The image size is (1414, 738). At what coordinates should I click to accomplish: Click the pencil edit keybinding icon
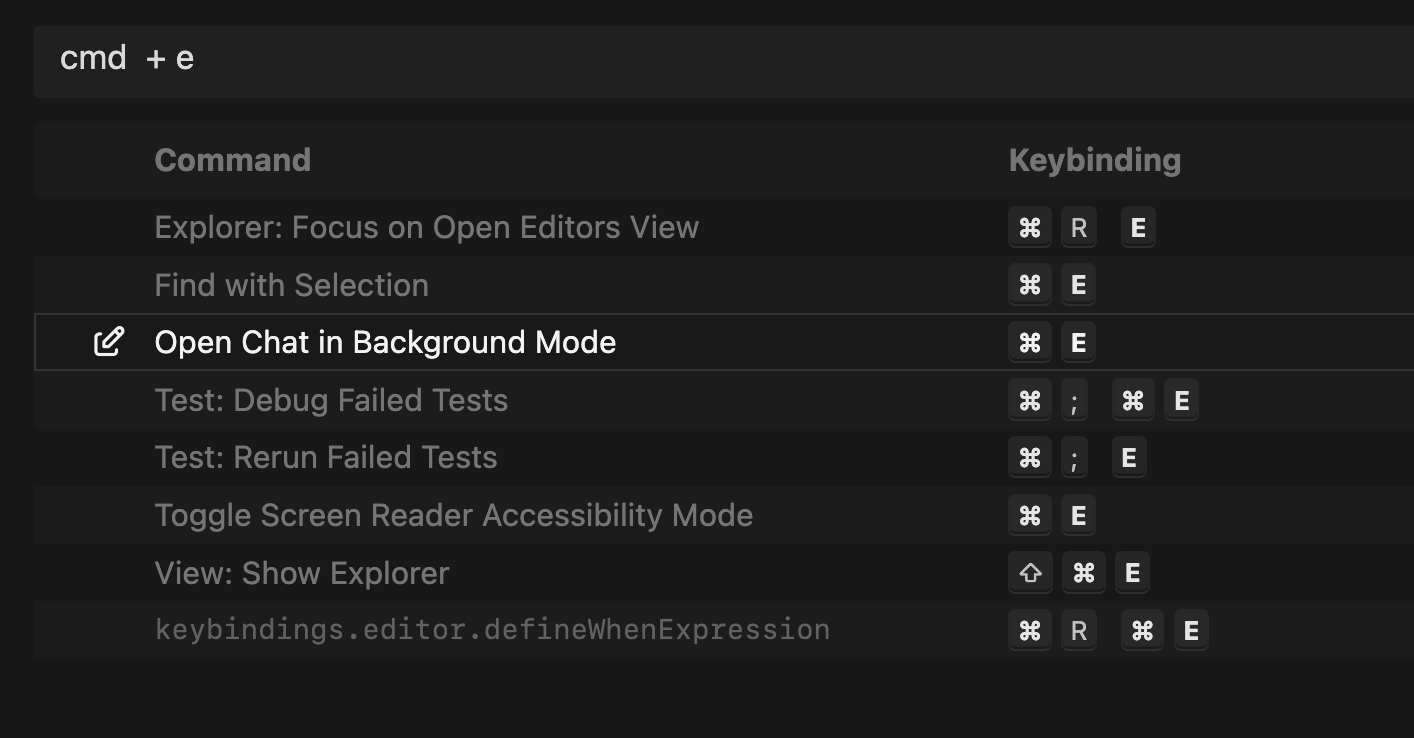109,342
